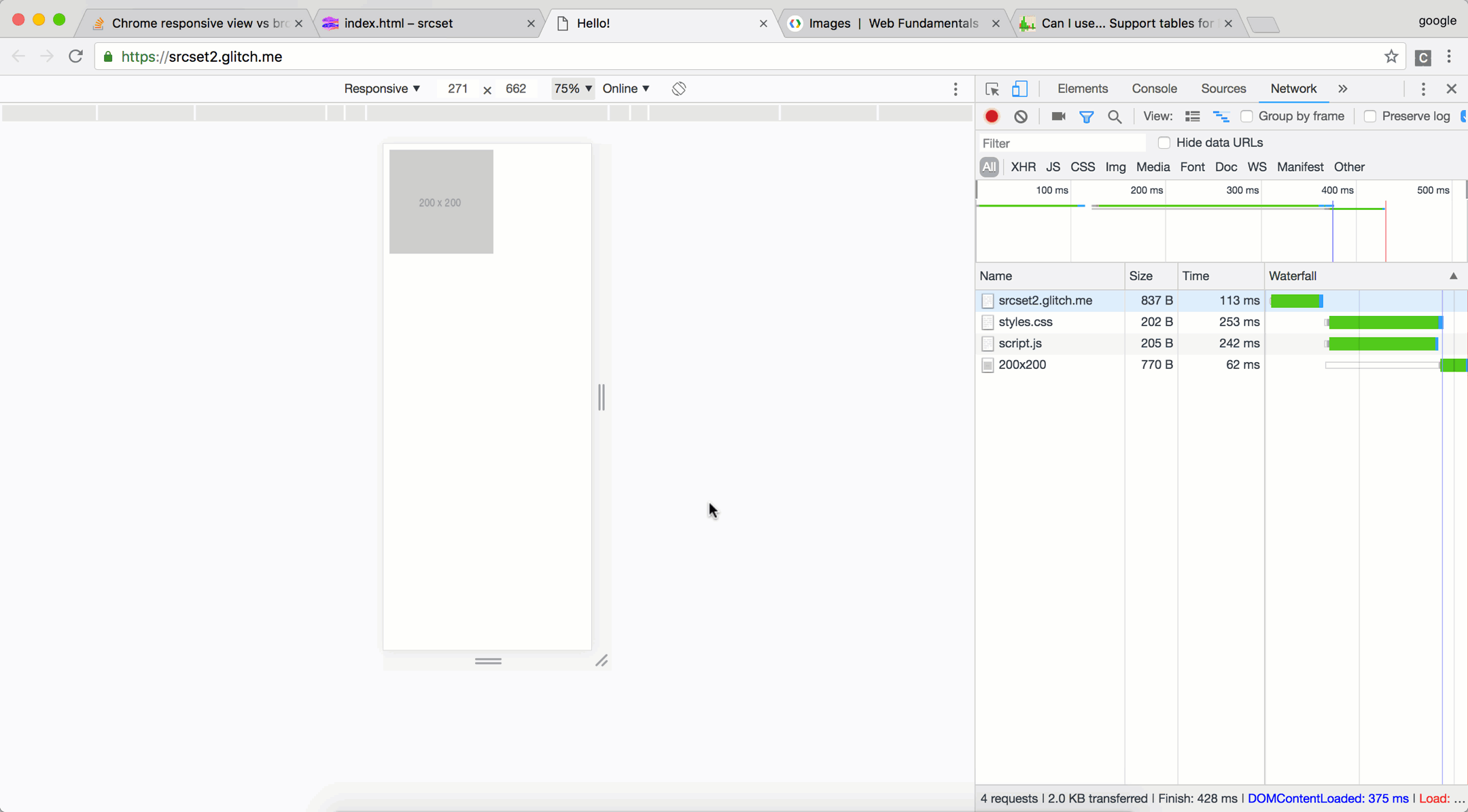Open the Online throttling dropdown
Image resolution: width=1468 pixels, height=812 pixels.
coord(625,88)
